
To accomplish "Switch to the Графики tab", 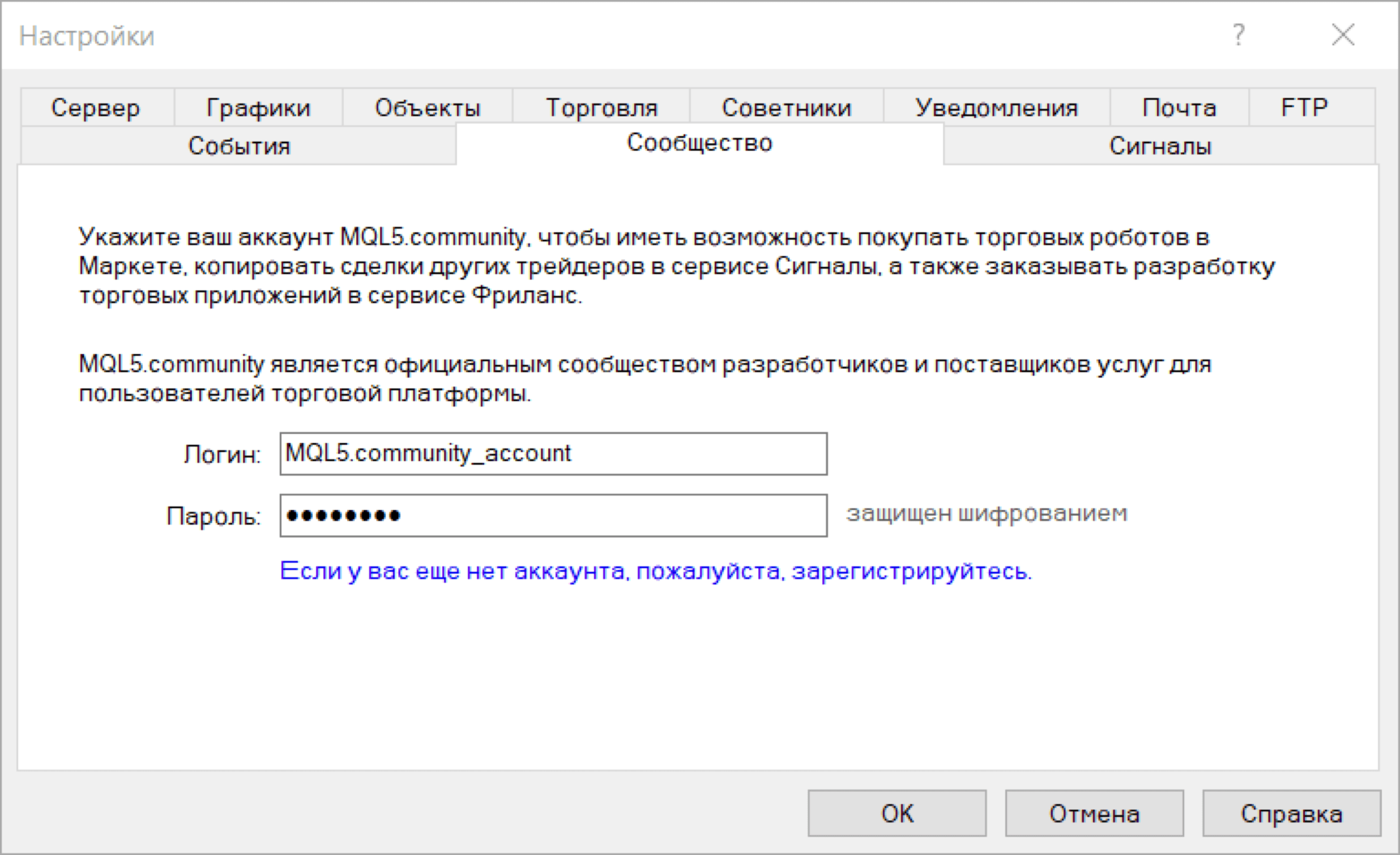I will (x=258, y=108).
